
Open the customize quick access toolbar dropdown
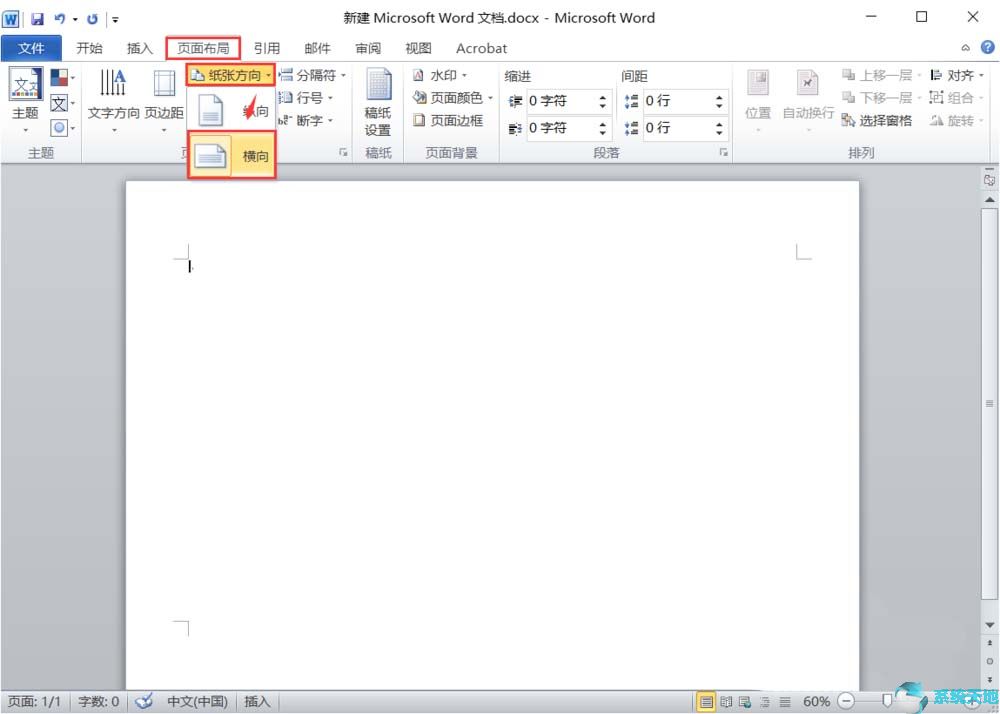[x=115, y=19]
